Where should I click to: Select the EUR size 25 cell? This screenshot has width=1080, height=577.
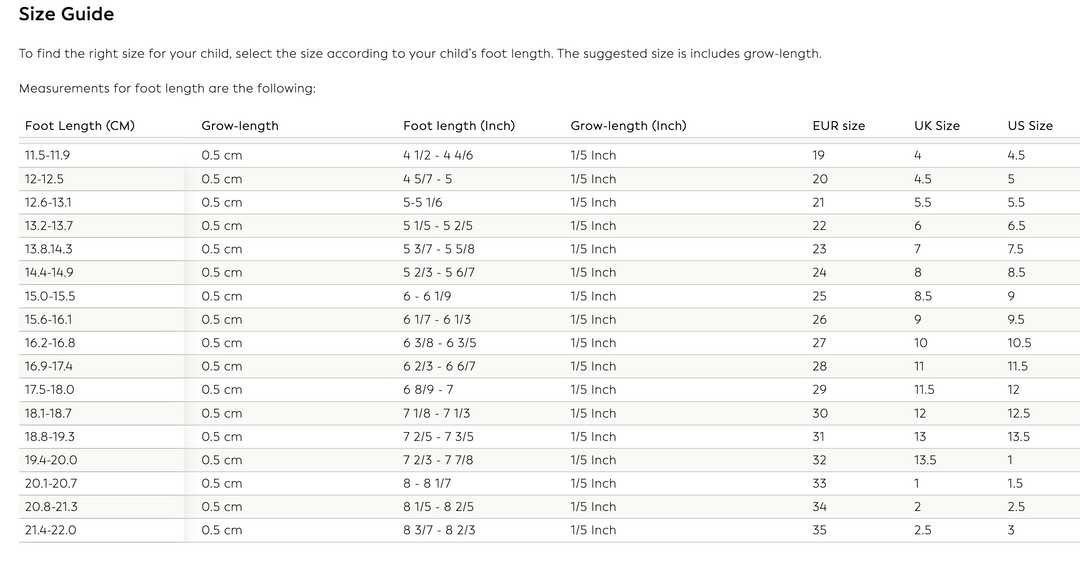click(820, 296)
